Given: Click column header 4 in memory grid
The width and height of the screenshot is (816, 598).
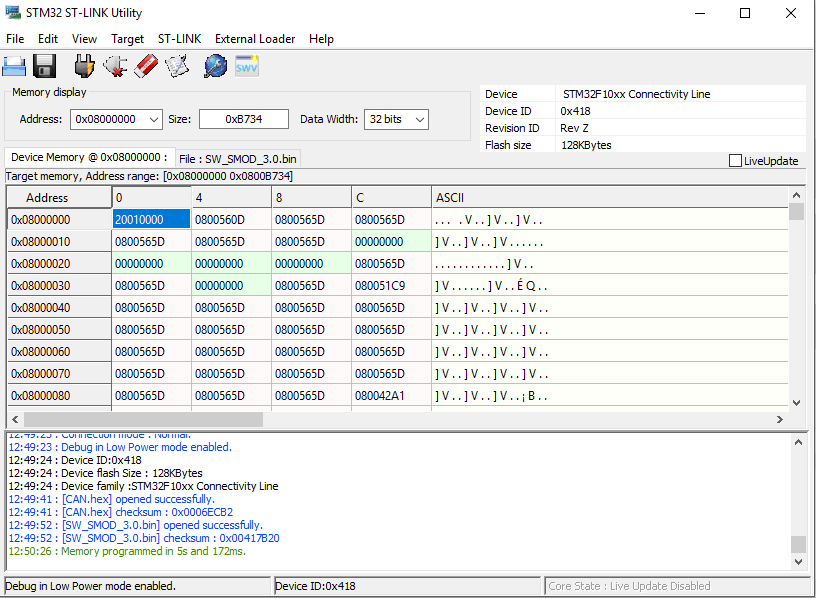Looking at the screenshot, I should 231,198.
